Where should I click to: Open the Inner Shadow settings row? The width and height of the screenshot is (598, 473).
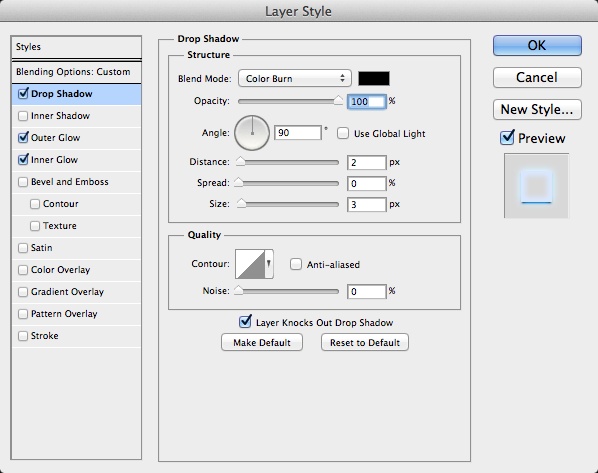point(77,116)
